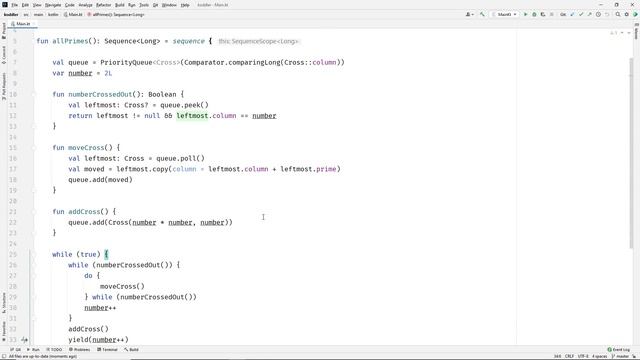Open the Git menu
Image resolution: width=640 pixels, height=360 pixels.
[x=156, y=5]
